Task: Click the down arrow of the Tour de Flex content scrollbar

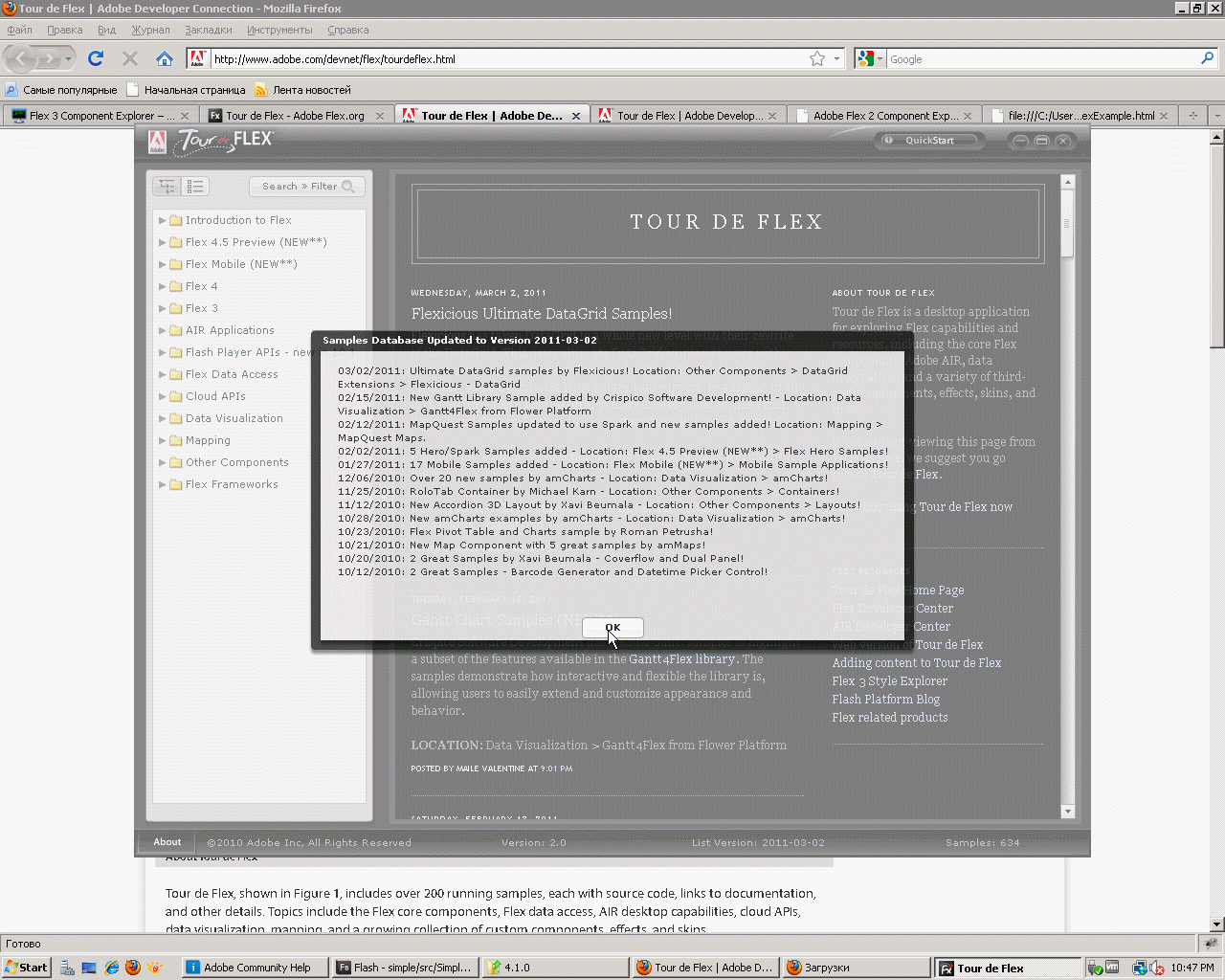Action: pos(1068,812)
